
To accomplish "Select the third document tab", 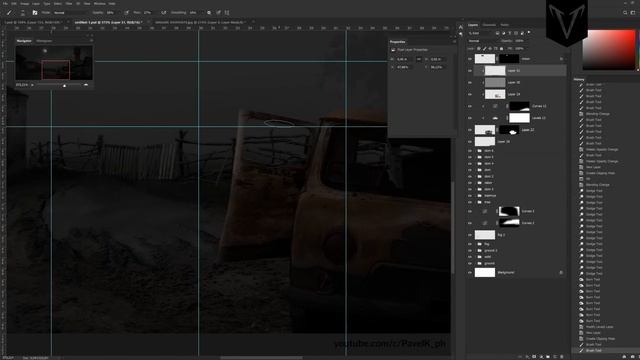I will point(200,22).
